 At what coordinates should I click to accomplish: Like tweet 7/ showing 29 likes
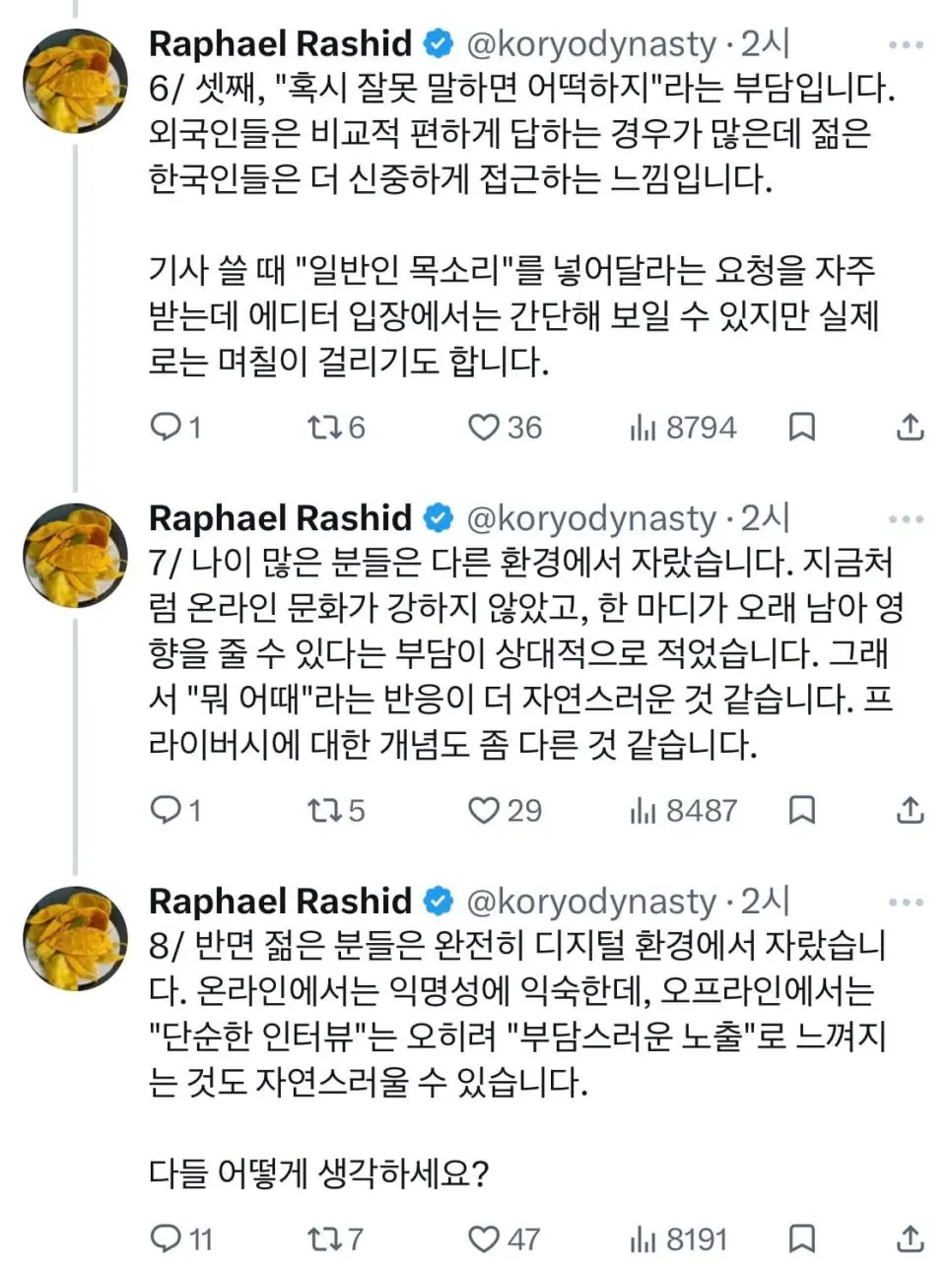point(485,810)
